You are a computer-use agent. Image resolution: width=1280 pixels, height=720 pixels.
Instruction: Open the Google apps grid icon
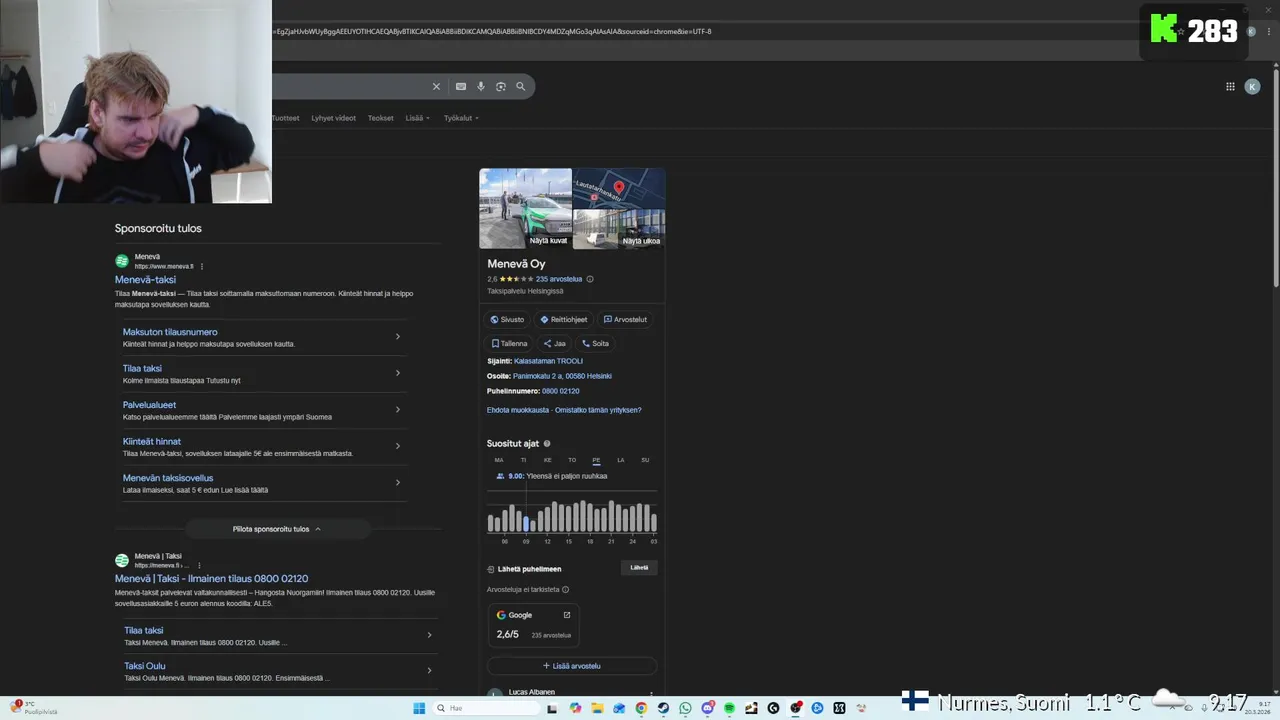pyautogui.click(x=1230, y=87)
